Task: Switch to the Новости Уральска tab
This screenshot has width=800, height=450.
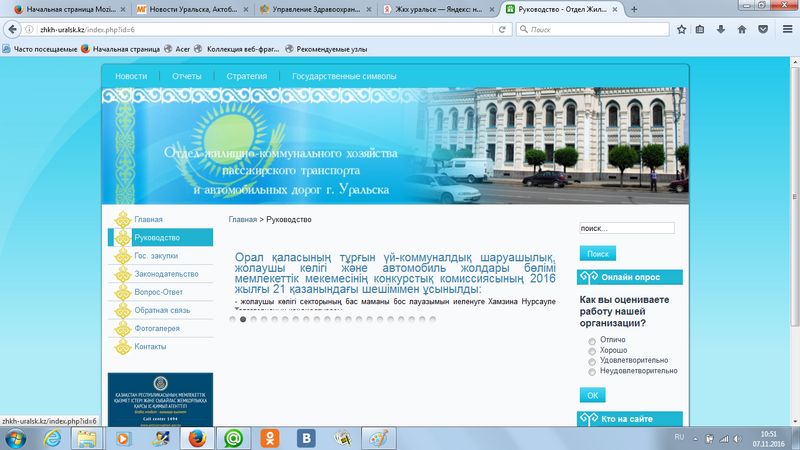Action: [193, 9]
